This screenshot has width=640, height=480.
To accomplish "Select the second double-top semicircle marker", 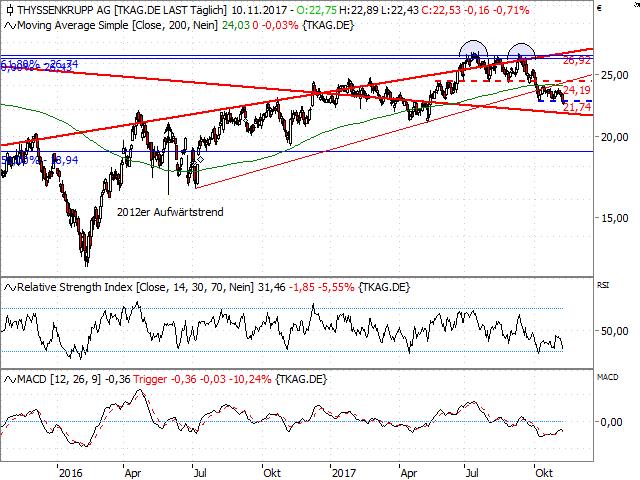I will pyautogui.click(x=521, y=51).
